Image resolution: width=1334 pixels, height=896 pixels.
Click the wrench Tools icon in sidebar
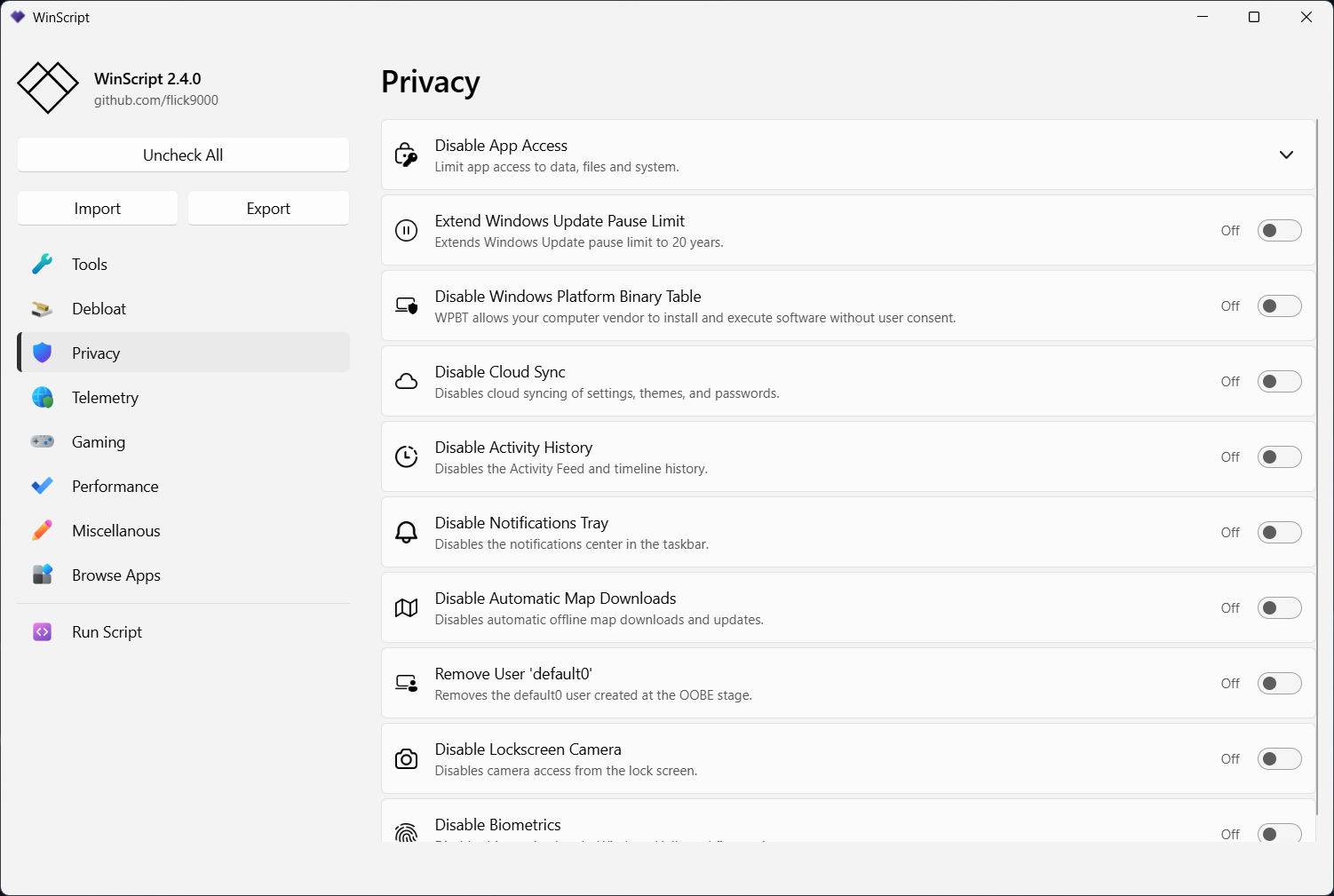42,265
